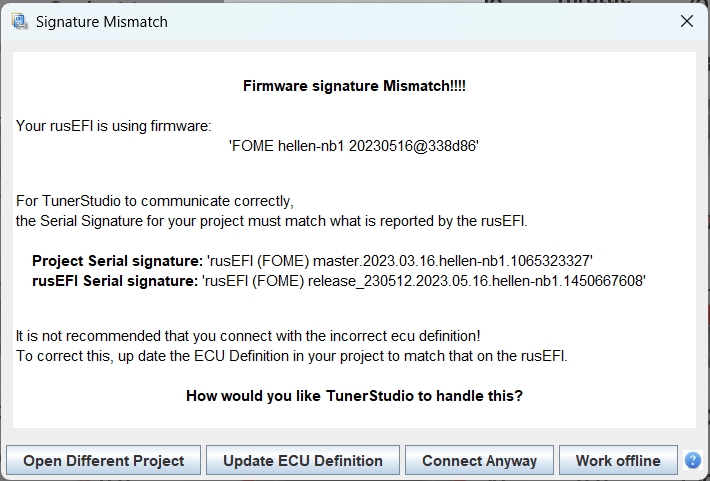
Task: Click the TunerStudio icon in the title bar
Action: [20, 21]
